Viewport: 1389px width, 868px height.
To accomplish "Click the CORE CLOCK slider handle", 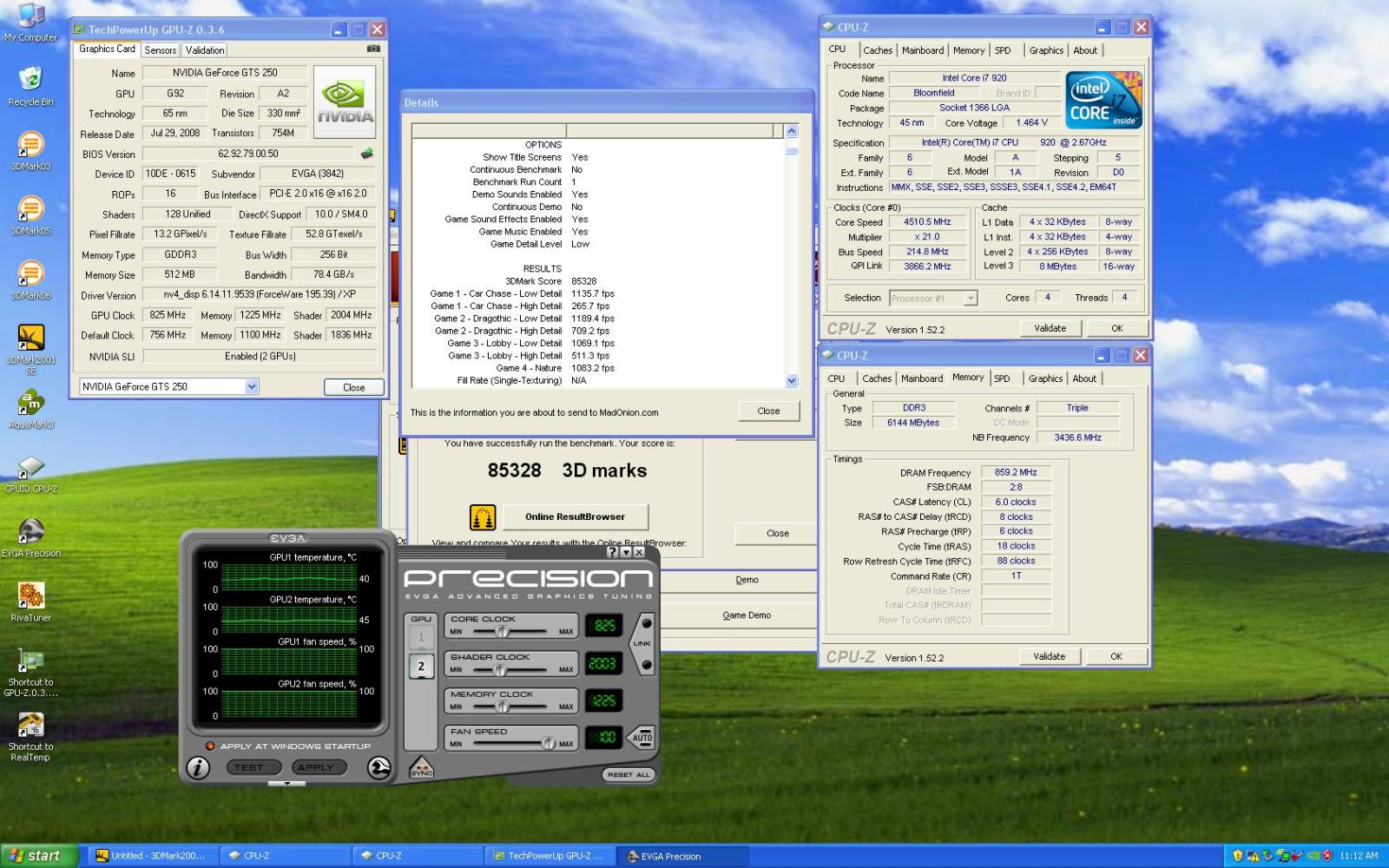I will (501, 632).
